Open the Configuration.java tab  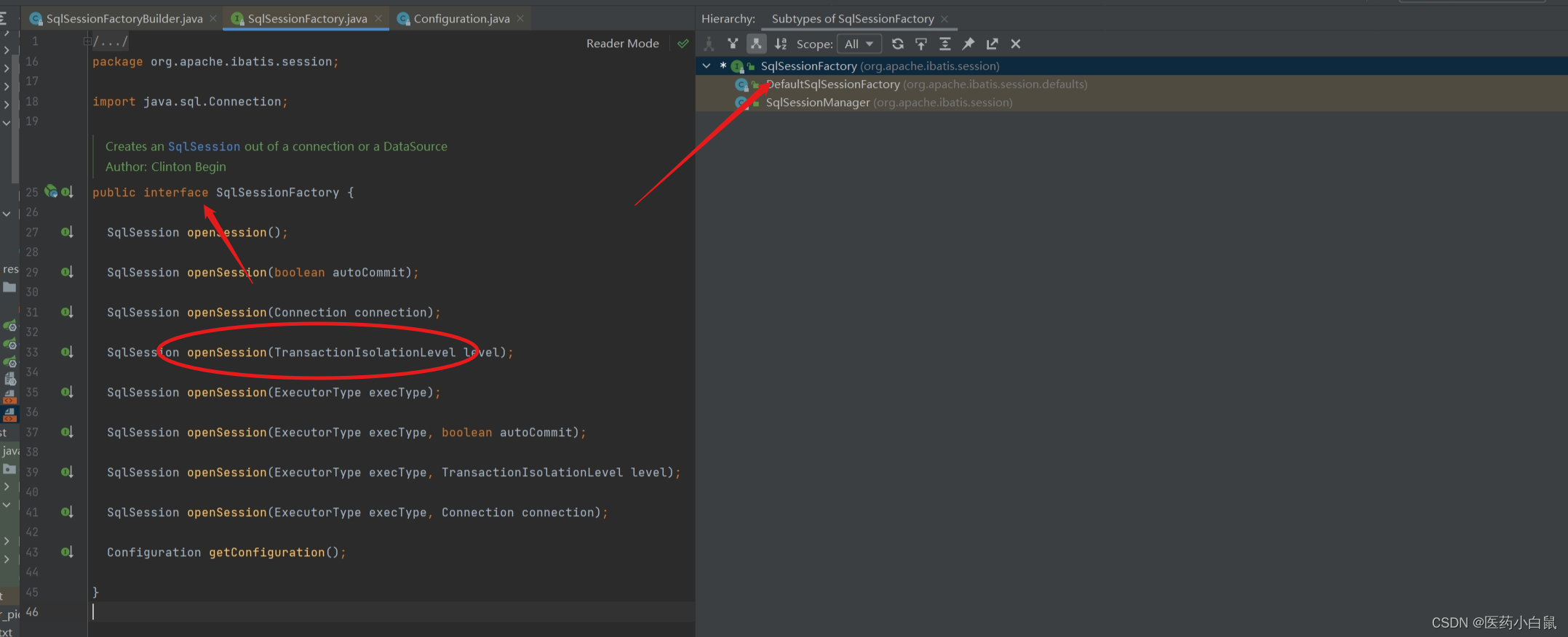click(461, 19)
